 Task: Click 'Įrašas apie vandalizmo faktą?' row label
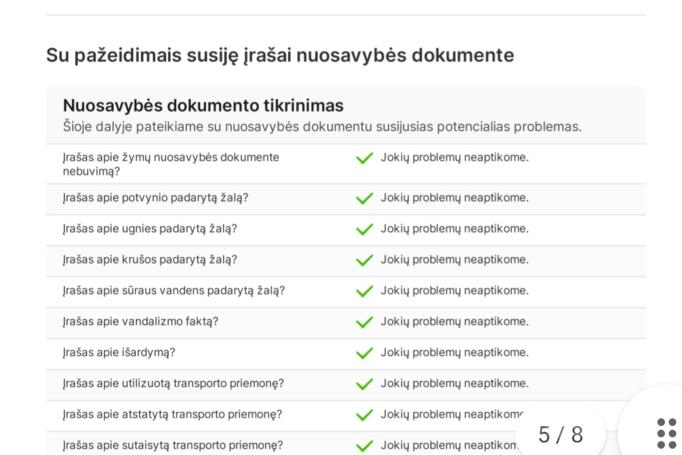[140, 322]
